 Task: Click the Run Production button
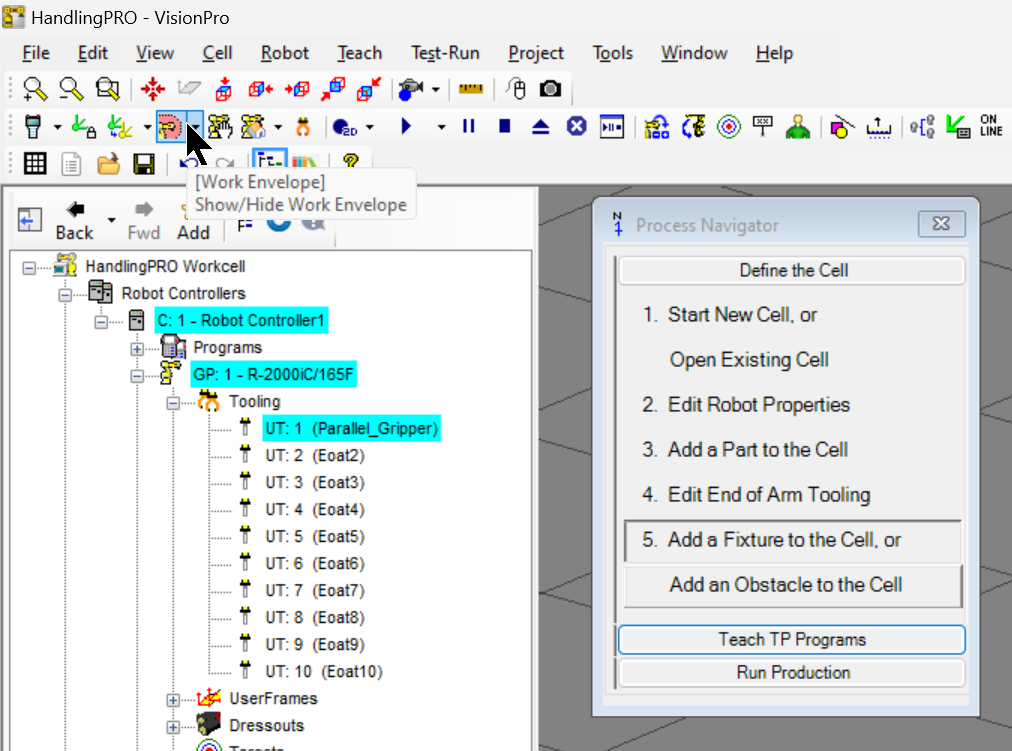792,672
